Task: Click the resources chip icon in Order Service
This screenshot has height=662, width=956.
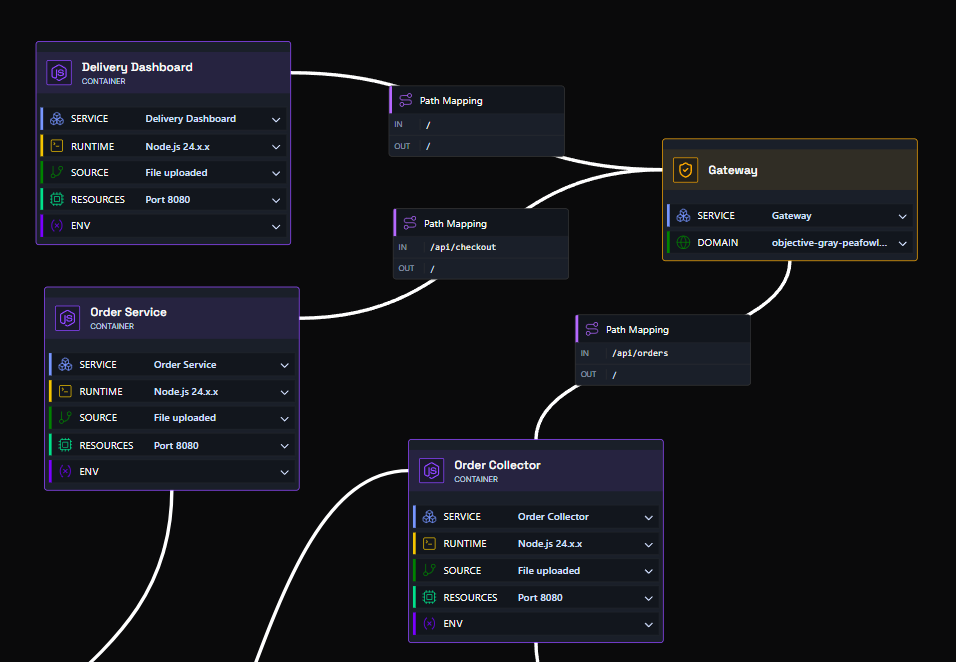Action: tap(65, 445)
